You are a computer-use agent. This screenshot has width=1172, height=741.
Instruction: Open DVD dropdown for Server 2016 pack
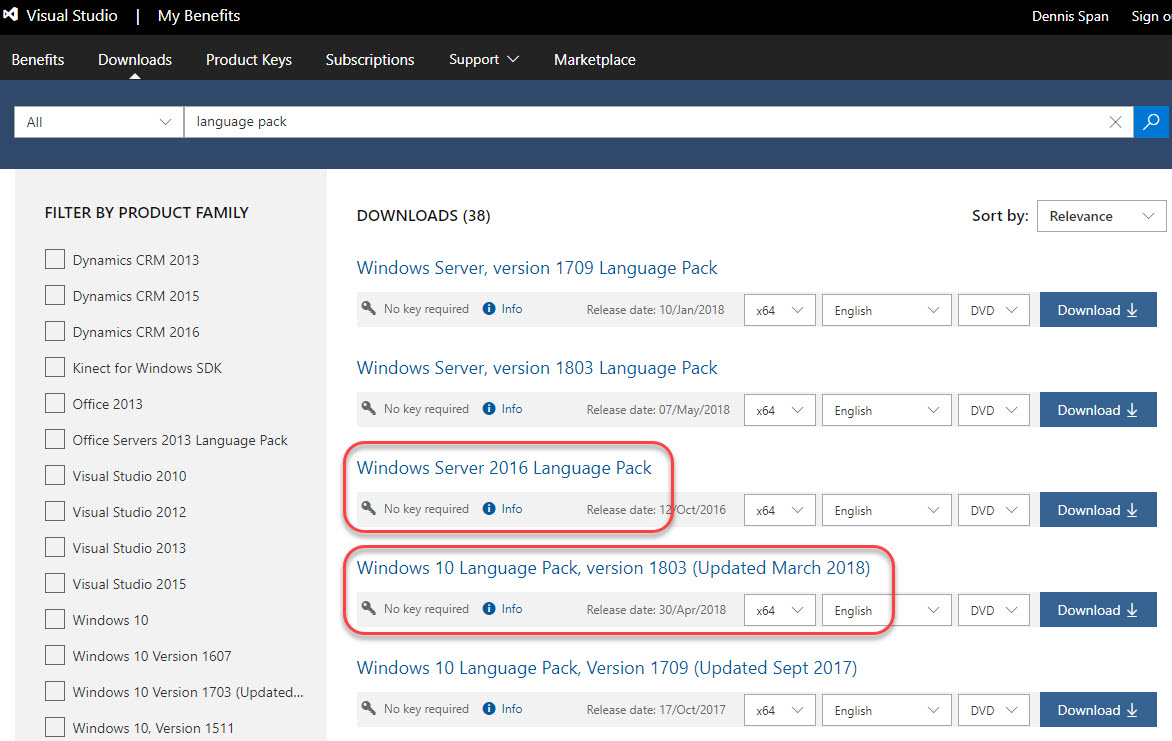tap(993, 510)
